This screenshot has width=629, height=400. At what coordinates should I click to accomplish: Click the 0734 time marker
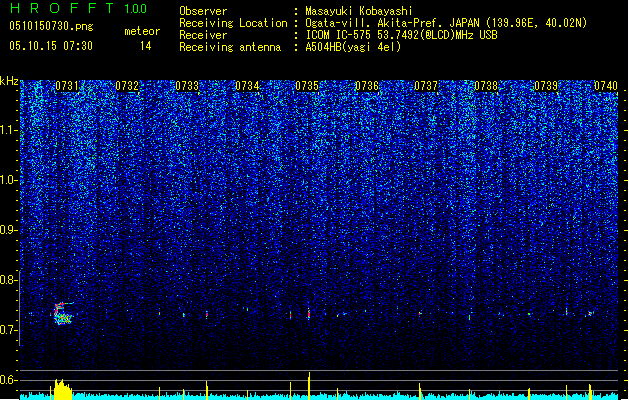coord(247,86)
